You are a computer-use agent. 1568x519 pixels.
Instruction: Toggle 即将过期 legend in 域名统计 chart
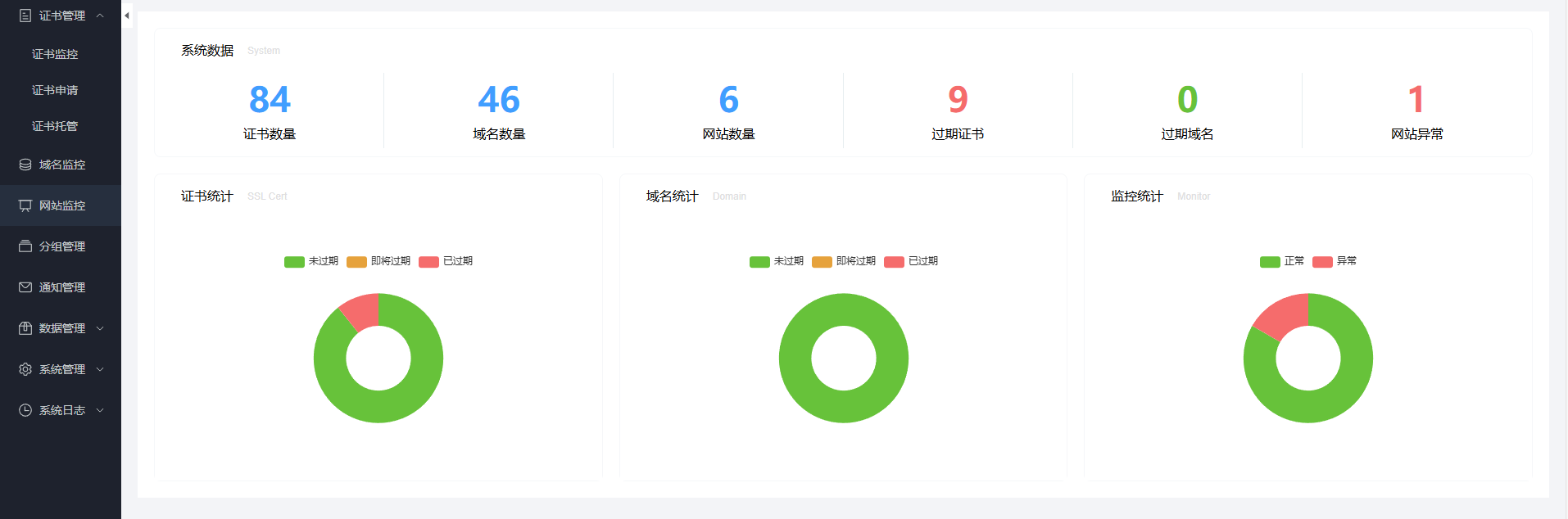pos(844,261)
